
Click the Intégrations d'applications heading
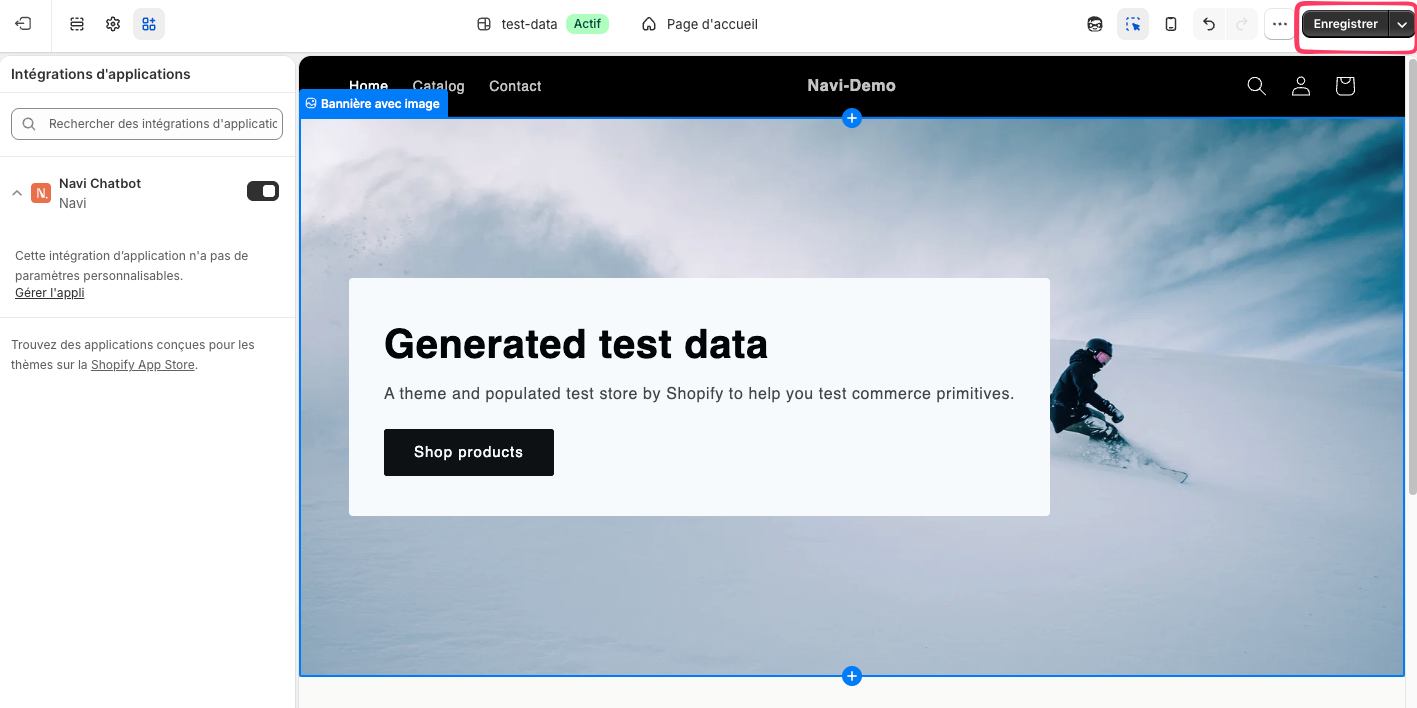[100, 74]
